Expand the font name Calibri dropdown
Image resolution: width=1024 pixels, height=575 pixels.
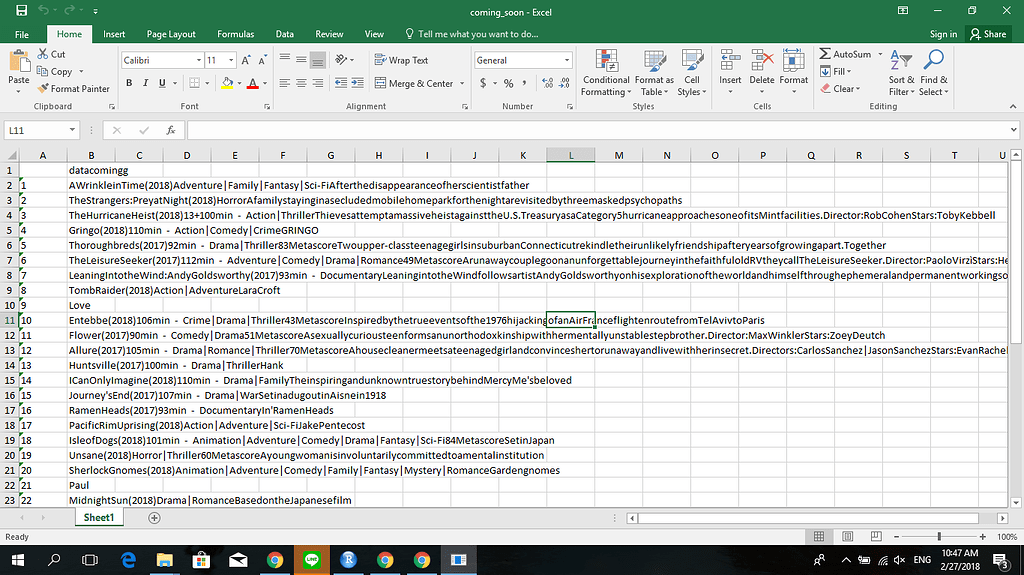click(x=197, y=61)
